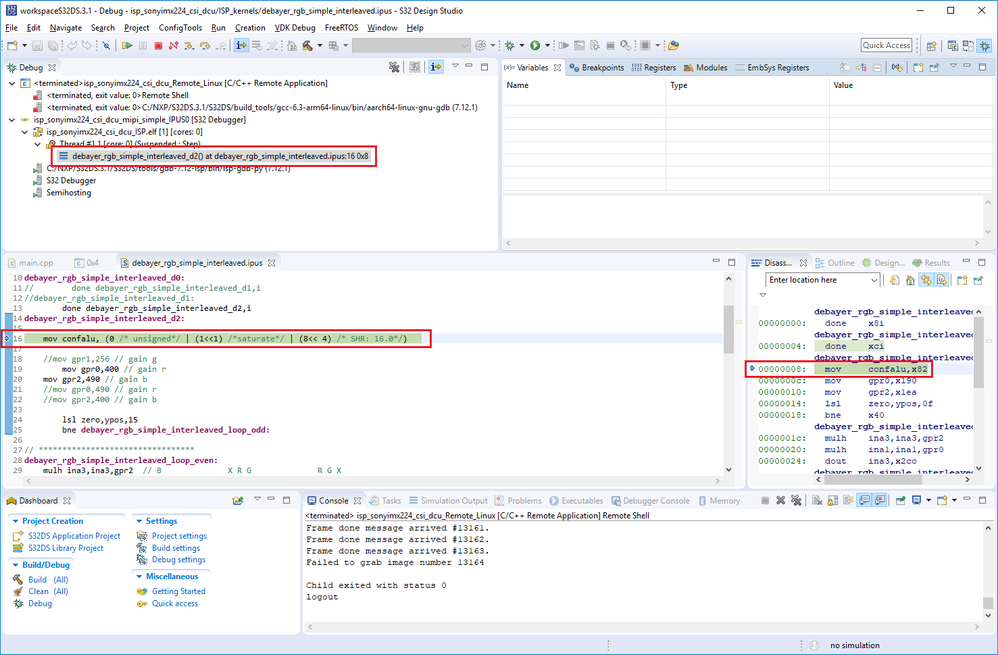
Task: Switch to the Modules tab
Action: [705, 67]
